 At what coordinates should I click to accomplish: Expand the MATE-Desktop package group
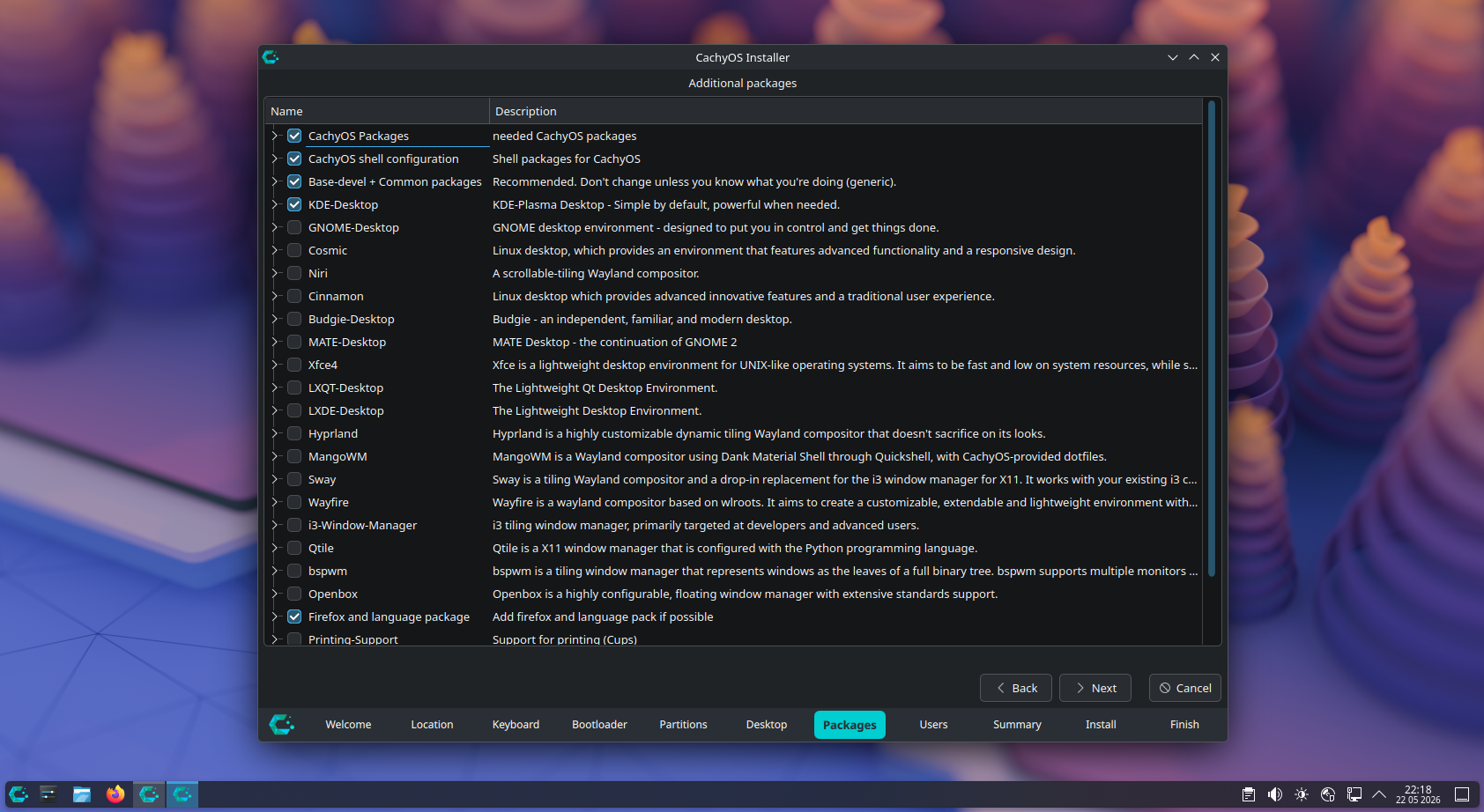click(x=275, y=342)
